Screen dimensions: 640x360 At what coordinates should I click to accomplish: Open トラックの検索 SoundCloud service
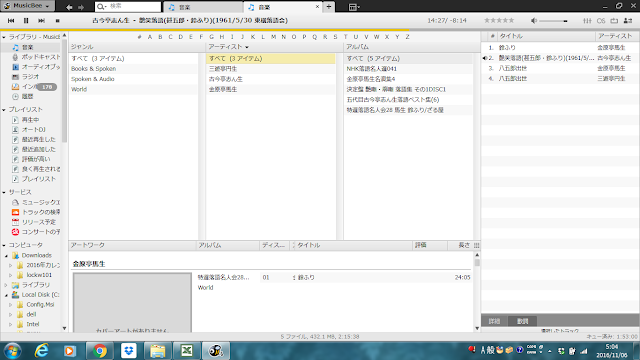[36, 212]
